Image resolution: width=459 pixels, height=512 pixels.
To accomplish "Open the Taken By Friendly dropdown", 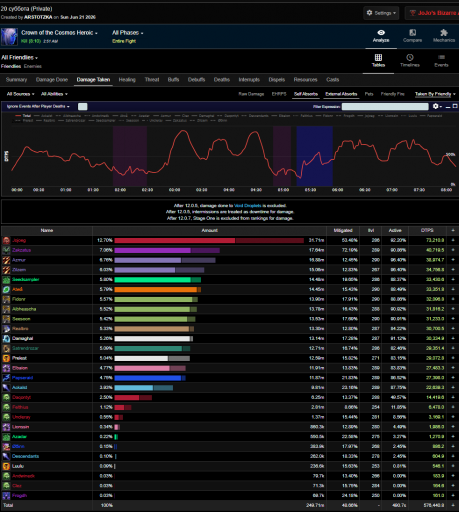I will [435, 94].
